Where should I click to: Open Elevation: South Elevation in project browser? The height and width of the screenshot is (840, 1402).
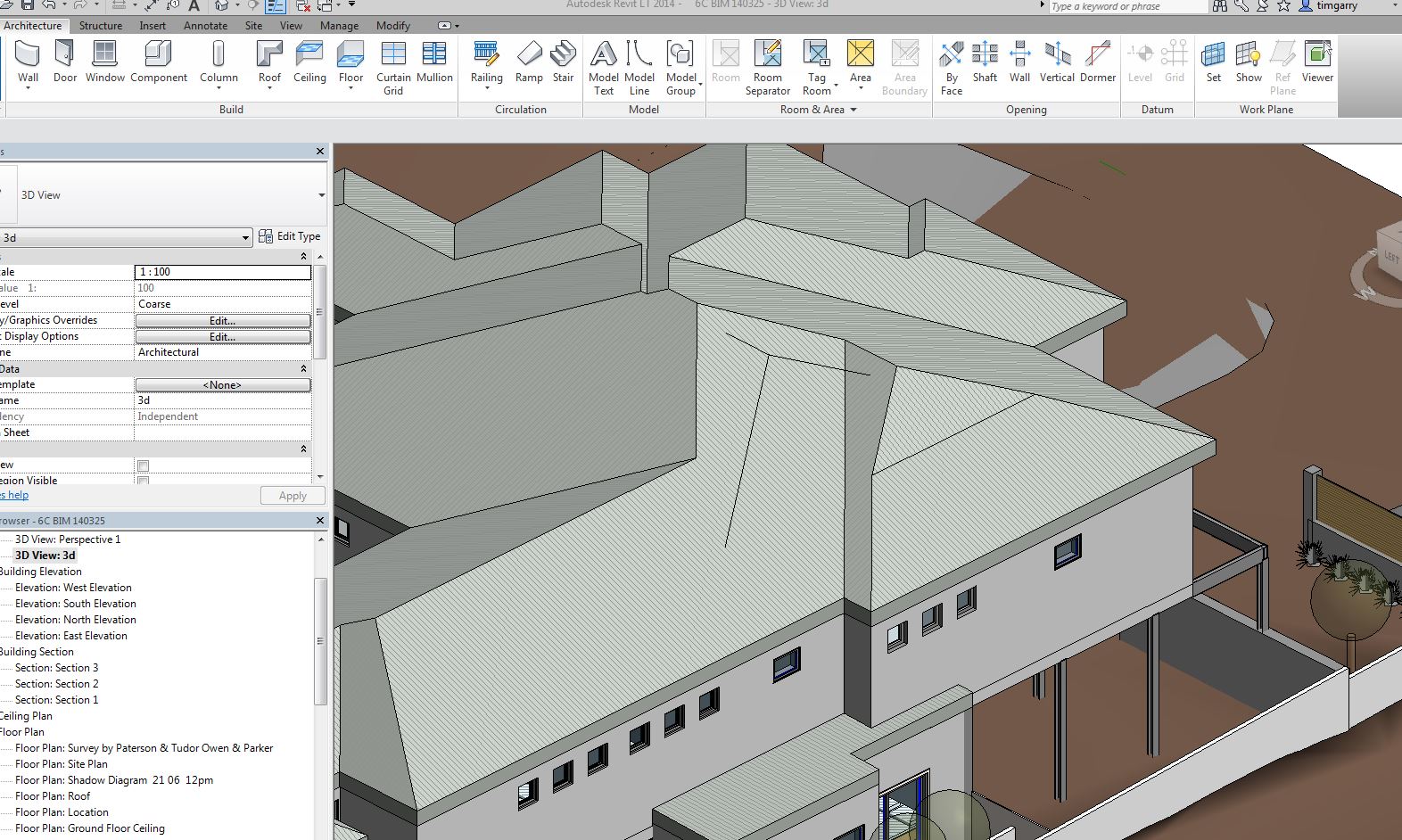point(75,604)
